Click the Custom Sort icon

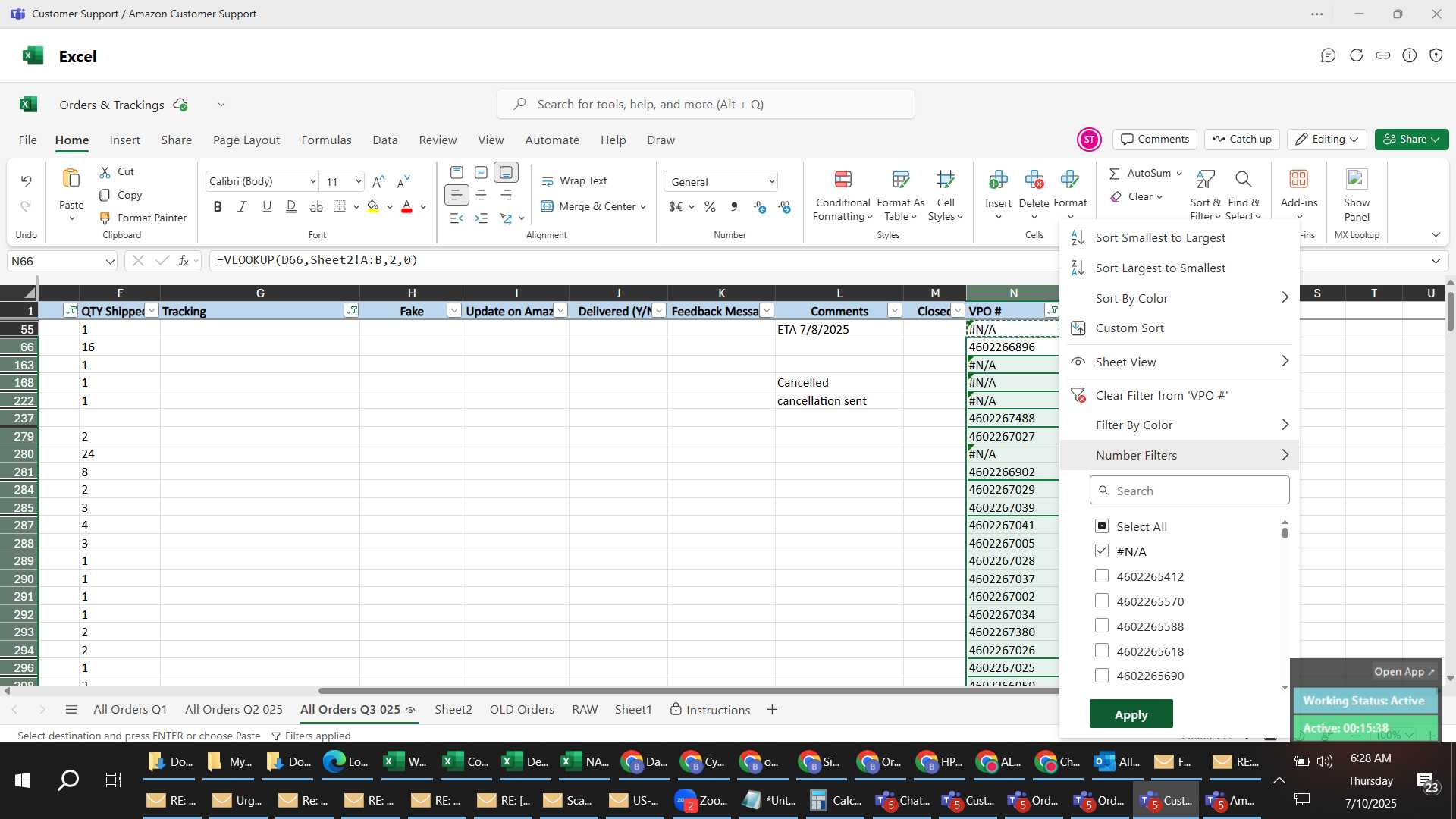1078,328
